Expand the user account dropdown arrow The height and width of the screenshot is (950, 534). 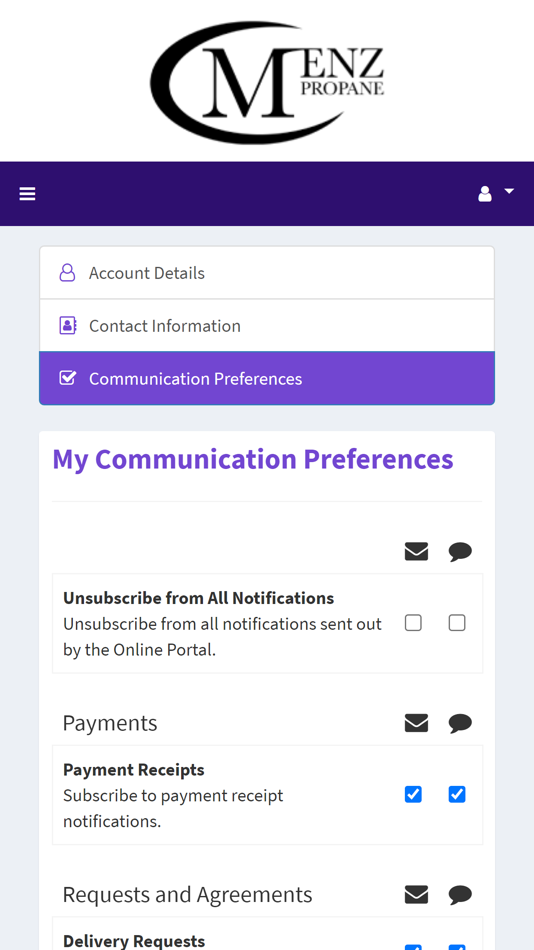tap(509, 191)
